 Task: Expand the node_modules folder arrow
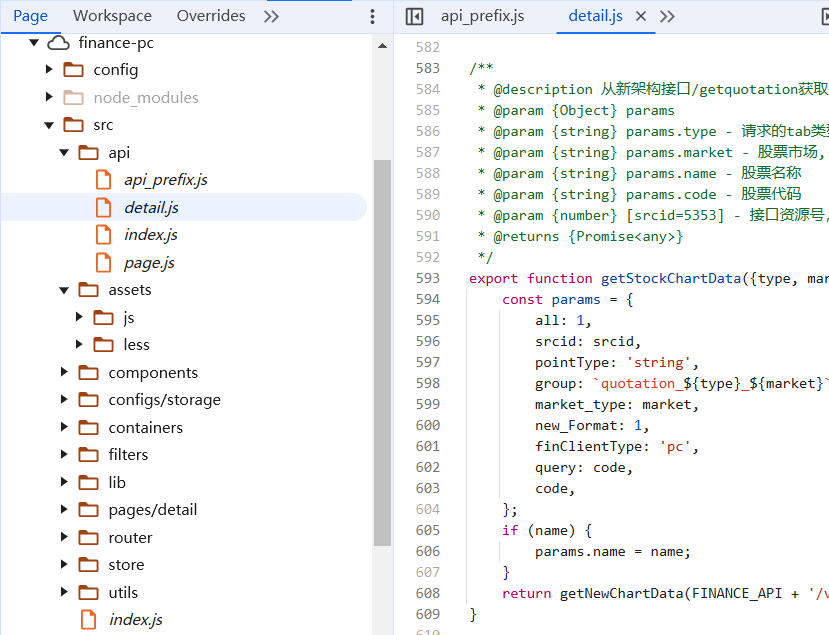49,97
